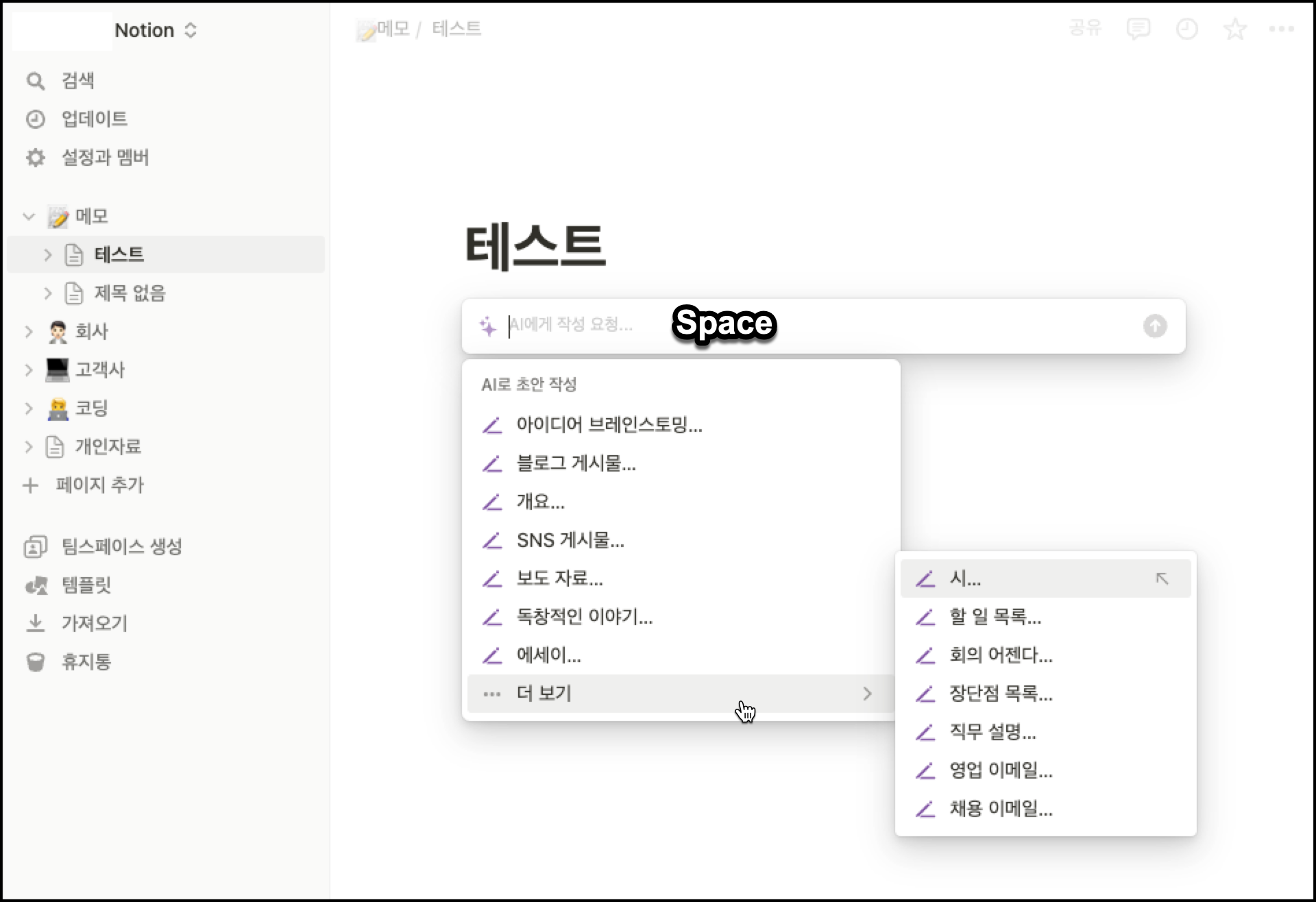Choose 시 in the submenu
The width and height of the screenshot is (1316, 902).
click(x=966, y=578)
